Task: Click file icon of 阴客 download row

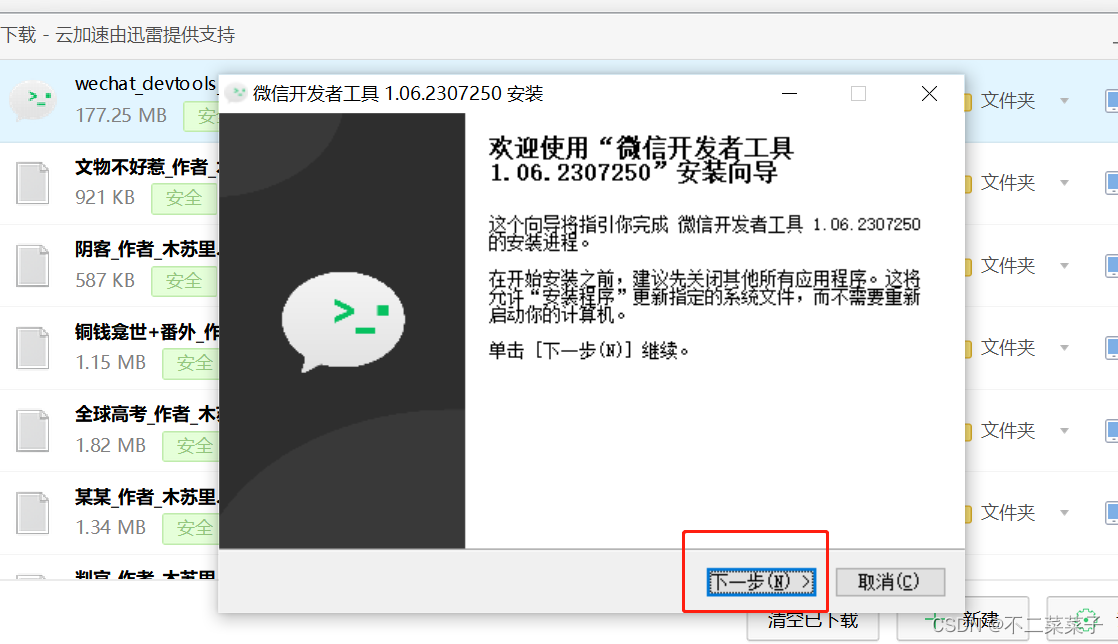Action: coord(33,265)
